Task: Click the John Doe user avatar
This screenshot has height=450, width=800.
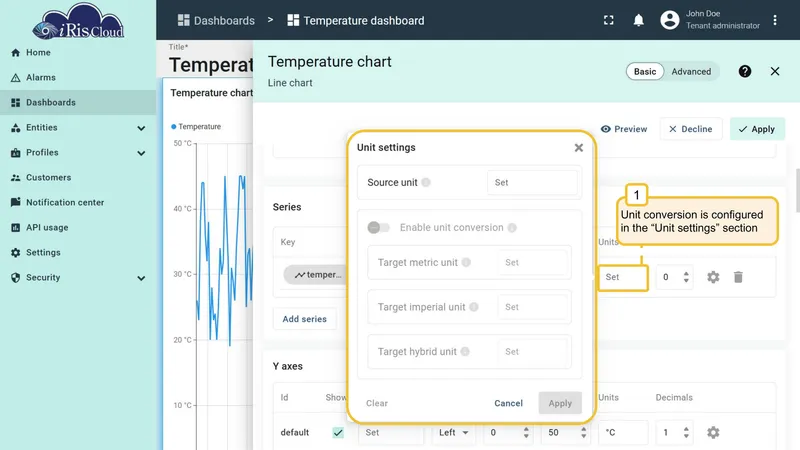Action: pyautogui.click(x=670, y=20)
